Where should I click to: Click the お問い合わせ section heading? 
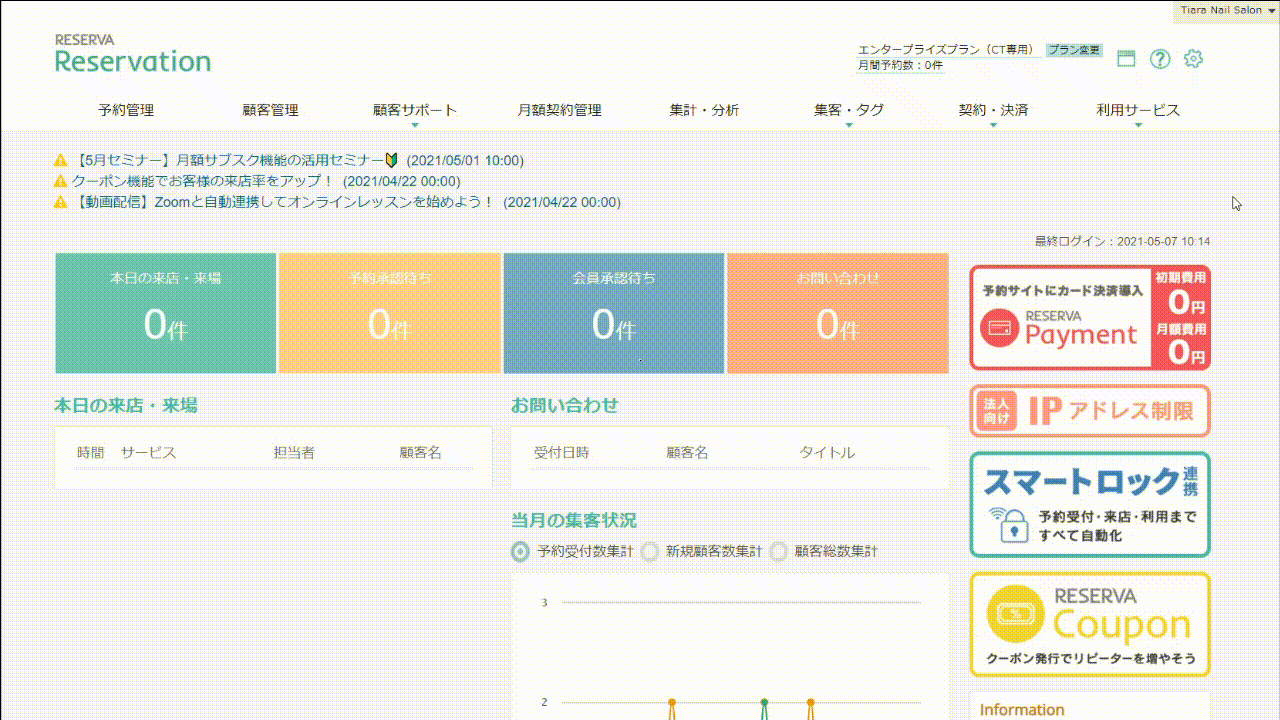[565, 405]
